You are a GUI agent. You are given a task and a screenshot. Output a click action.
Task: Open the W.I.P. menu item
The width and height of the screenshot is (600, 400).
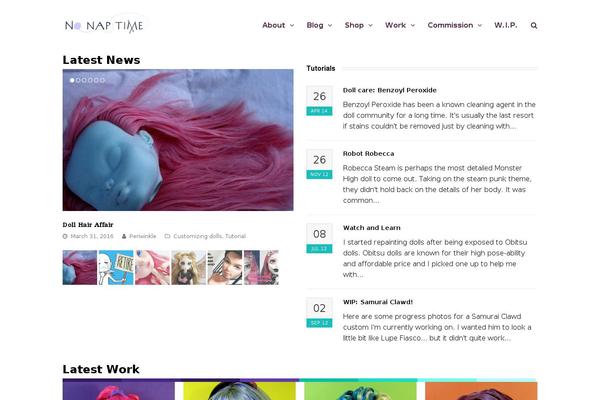(x=505, y=25)
